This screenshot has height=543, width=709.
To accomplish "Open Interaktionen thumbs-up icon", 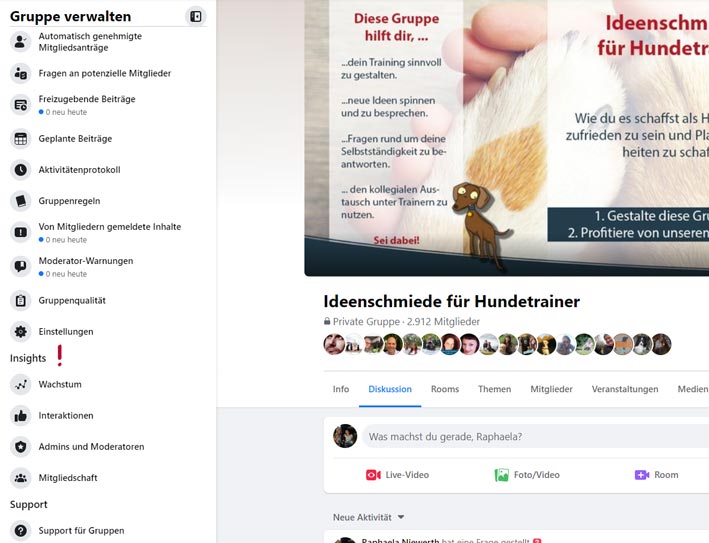I will click(20, 416).
